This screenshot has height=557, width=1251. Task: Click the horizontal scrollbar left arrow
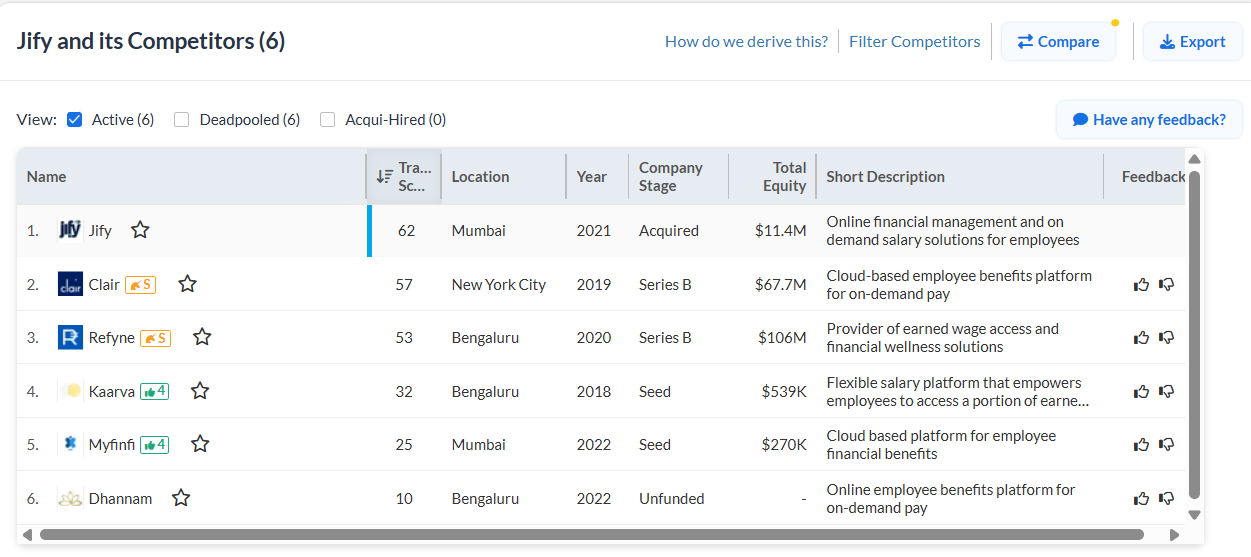tap(27, 535)
